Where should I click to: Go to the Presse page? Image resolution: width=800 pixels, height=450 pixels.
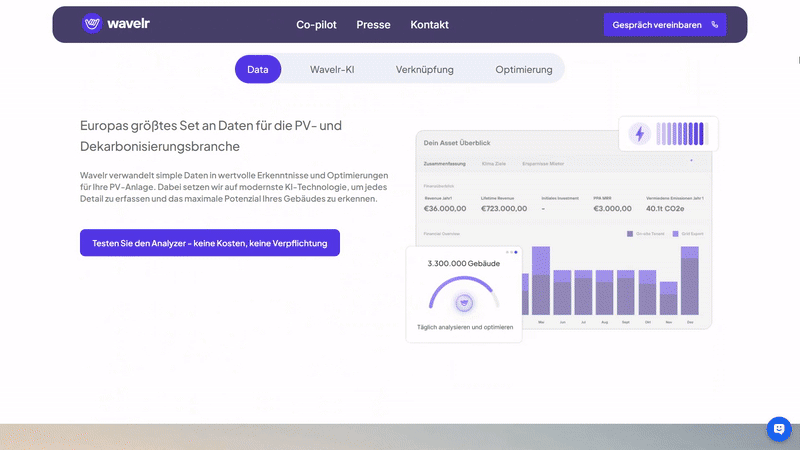point(373,24)
